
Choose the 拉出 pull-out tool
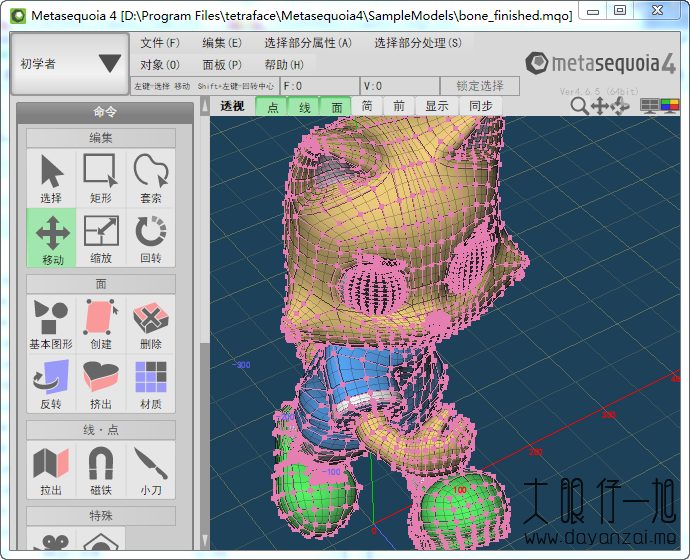click(x=51, y=470)
